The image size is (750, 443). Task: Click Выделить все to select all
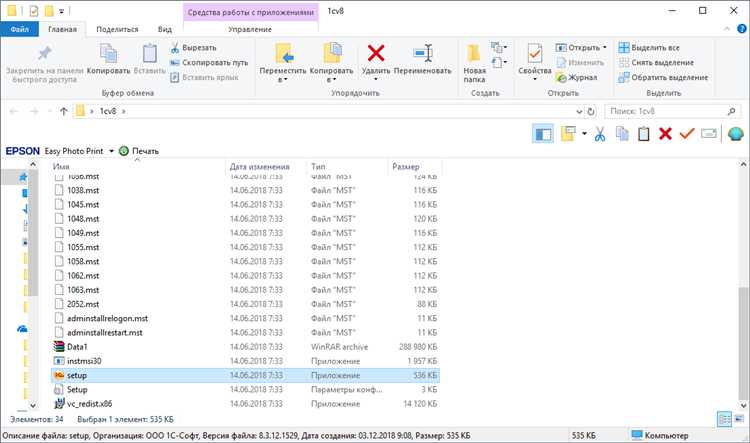pos(649,47)
